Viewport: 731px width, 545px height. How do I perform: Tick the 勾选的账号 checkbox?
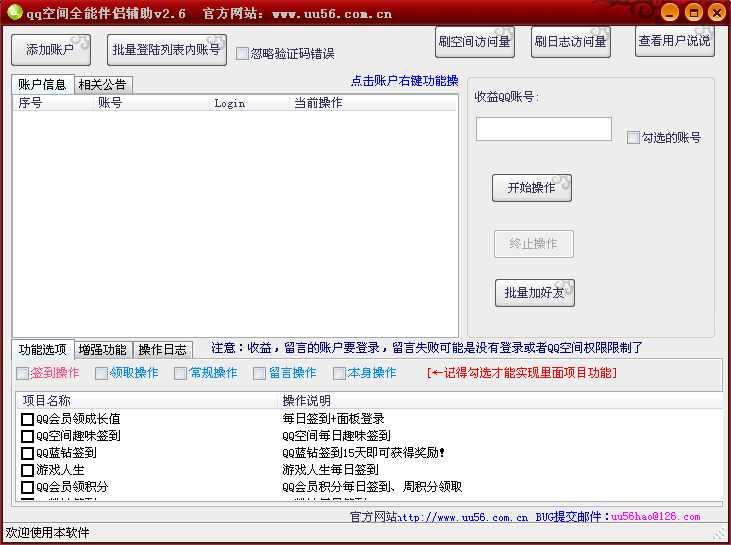coord(633,138)
